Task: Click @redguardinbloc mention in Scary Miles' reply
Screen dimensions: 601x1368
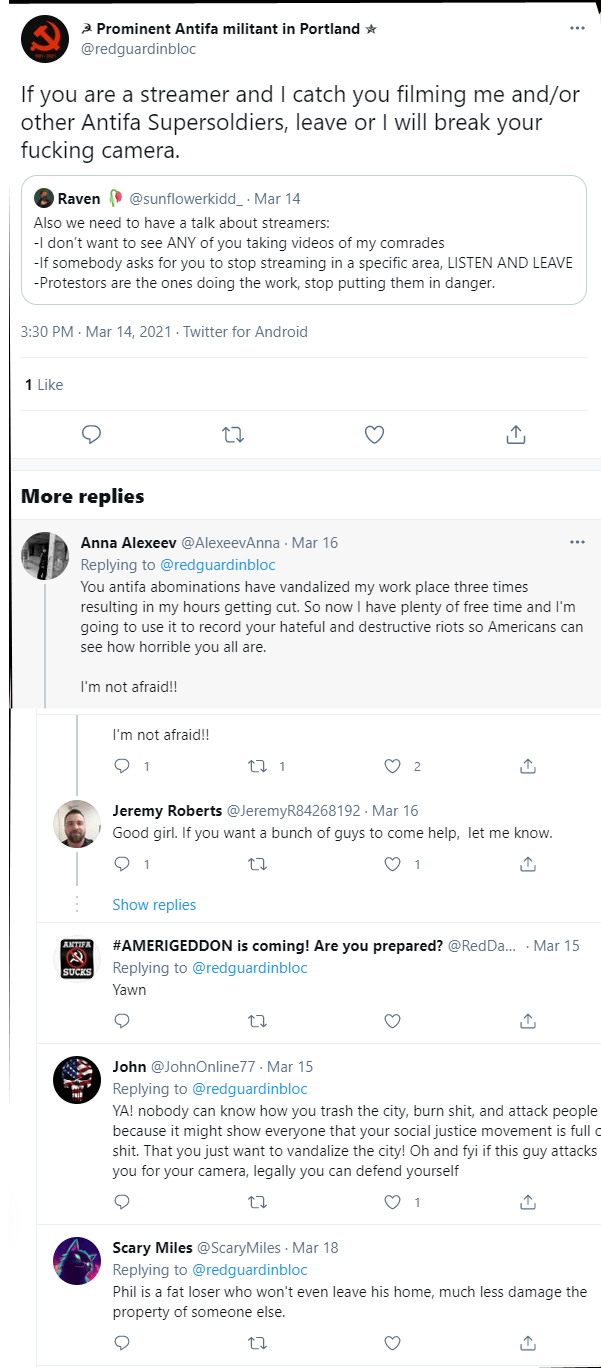Action: tap(249, 1270)
